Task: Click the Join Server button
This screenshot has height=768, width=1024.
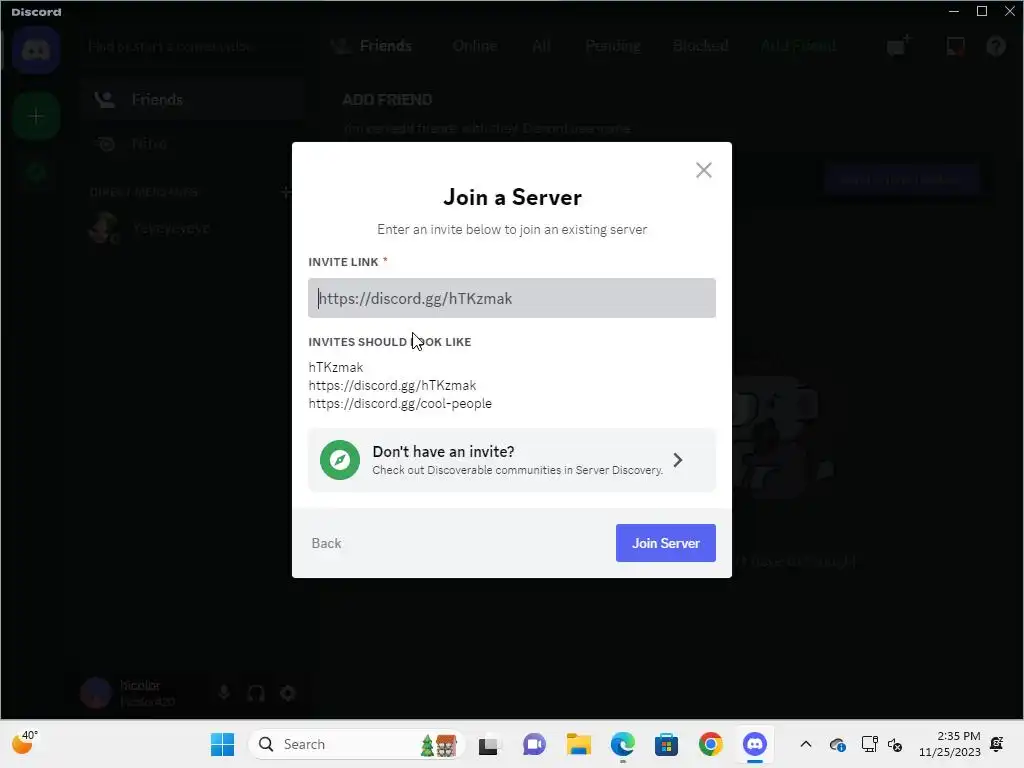Action: point(665,543)
